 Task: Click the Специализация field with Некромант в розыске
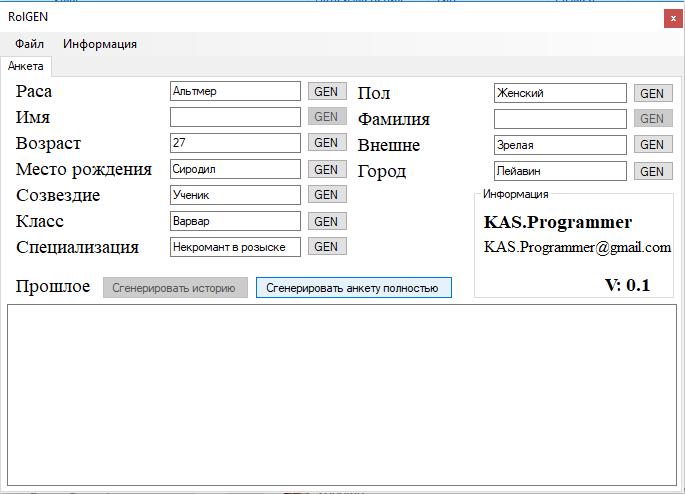coord(235,246)
